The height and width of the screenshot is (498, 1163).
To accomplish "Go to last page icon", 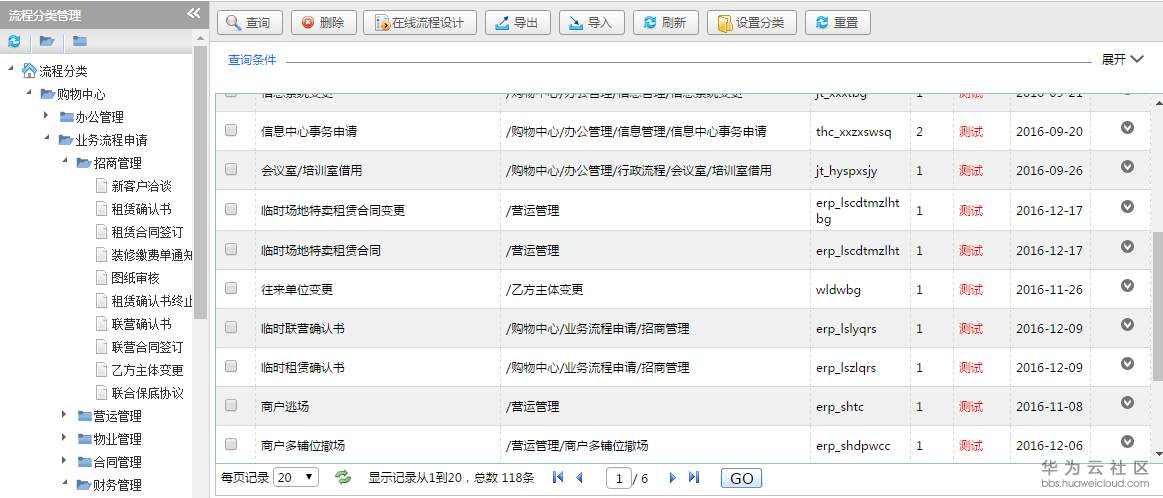I will (694, 477).
